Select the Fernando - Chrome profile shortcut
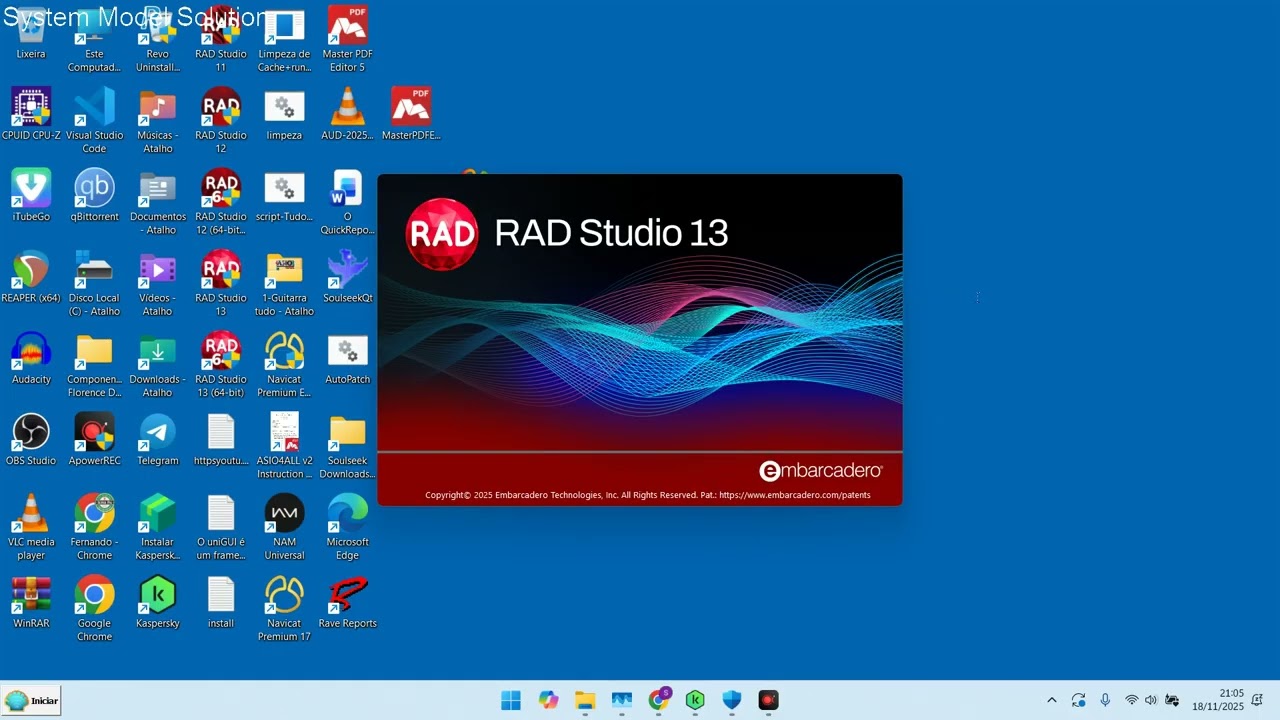The width and height of the screenshot is (1280, 720). click(x=94, y=526)
